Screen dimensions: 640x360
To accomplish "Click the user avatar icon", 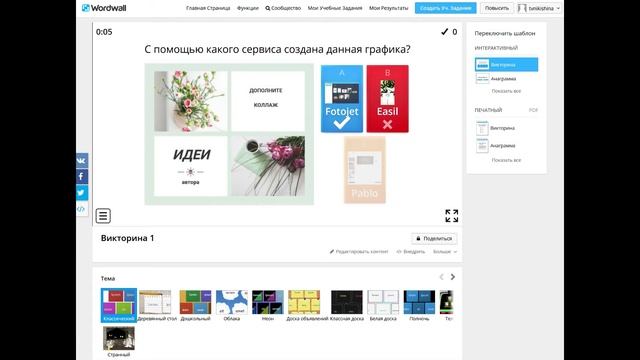I will point(522,8).
